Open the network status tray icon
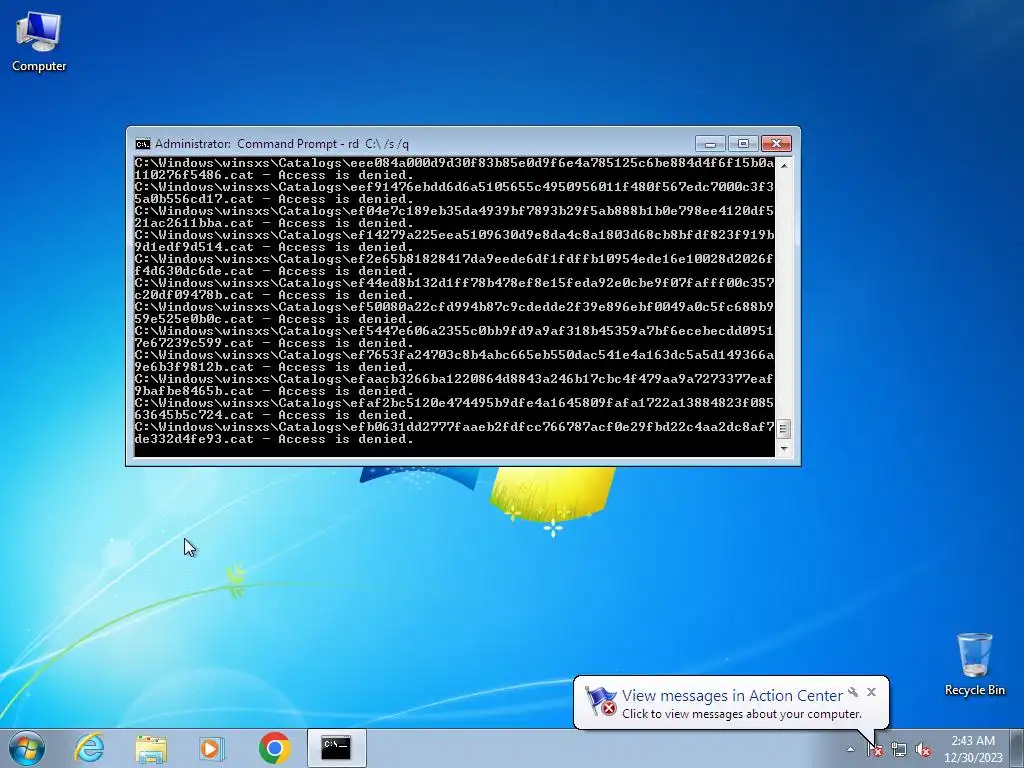1024x768 pixels. pyautogui.click(x=899, y=750)
